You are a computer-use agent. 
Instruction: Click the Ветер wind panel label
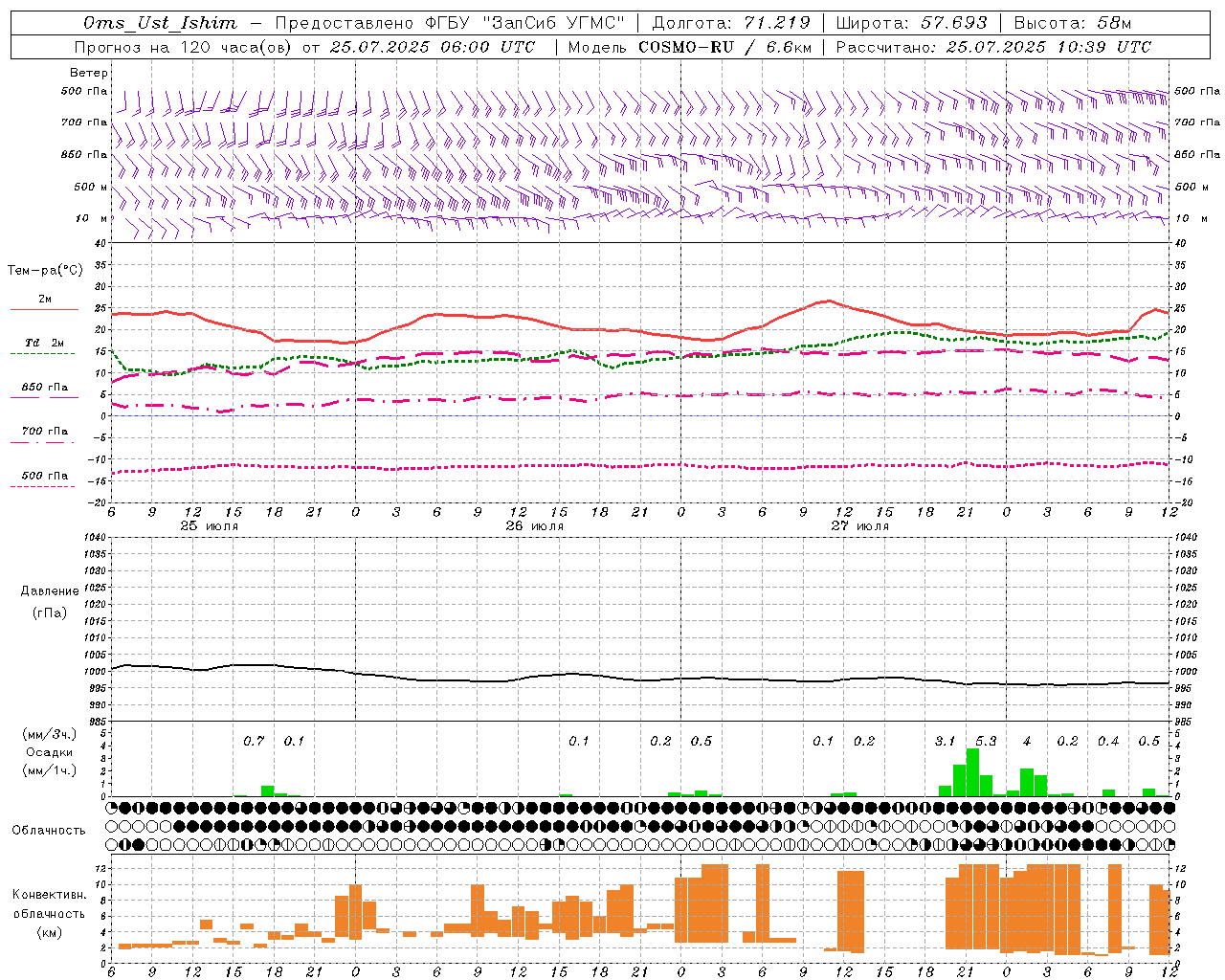click(x=89, y=73)
